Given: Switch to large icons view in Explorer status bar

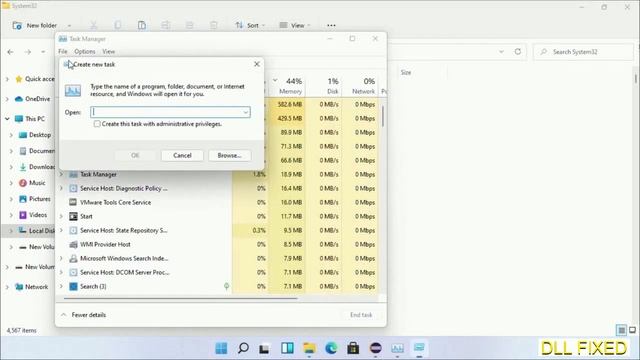Looking at the screenshot, I should (632, 330).
